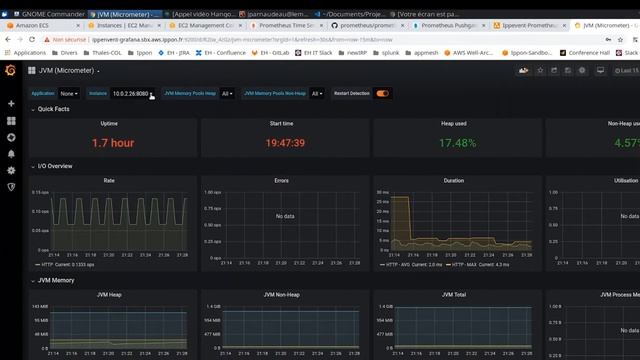The width and height of the screenshot is (640, 360).
Task: Switch to the prometheus GitHub tab
Action: pos(365,25)
